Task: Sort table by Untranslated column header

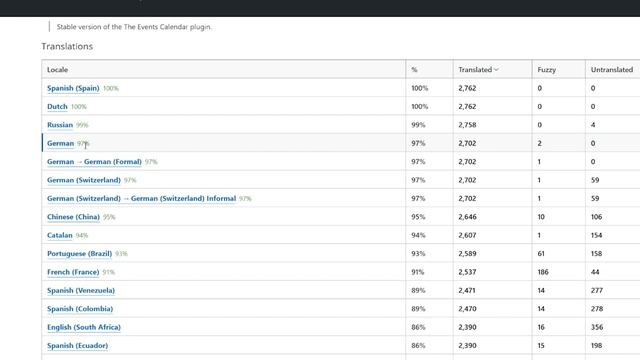Action: [x=612, y=70]
